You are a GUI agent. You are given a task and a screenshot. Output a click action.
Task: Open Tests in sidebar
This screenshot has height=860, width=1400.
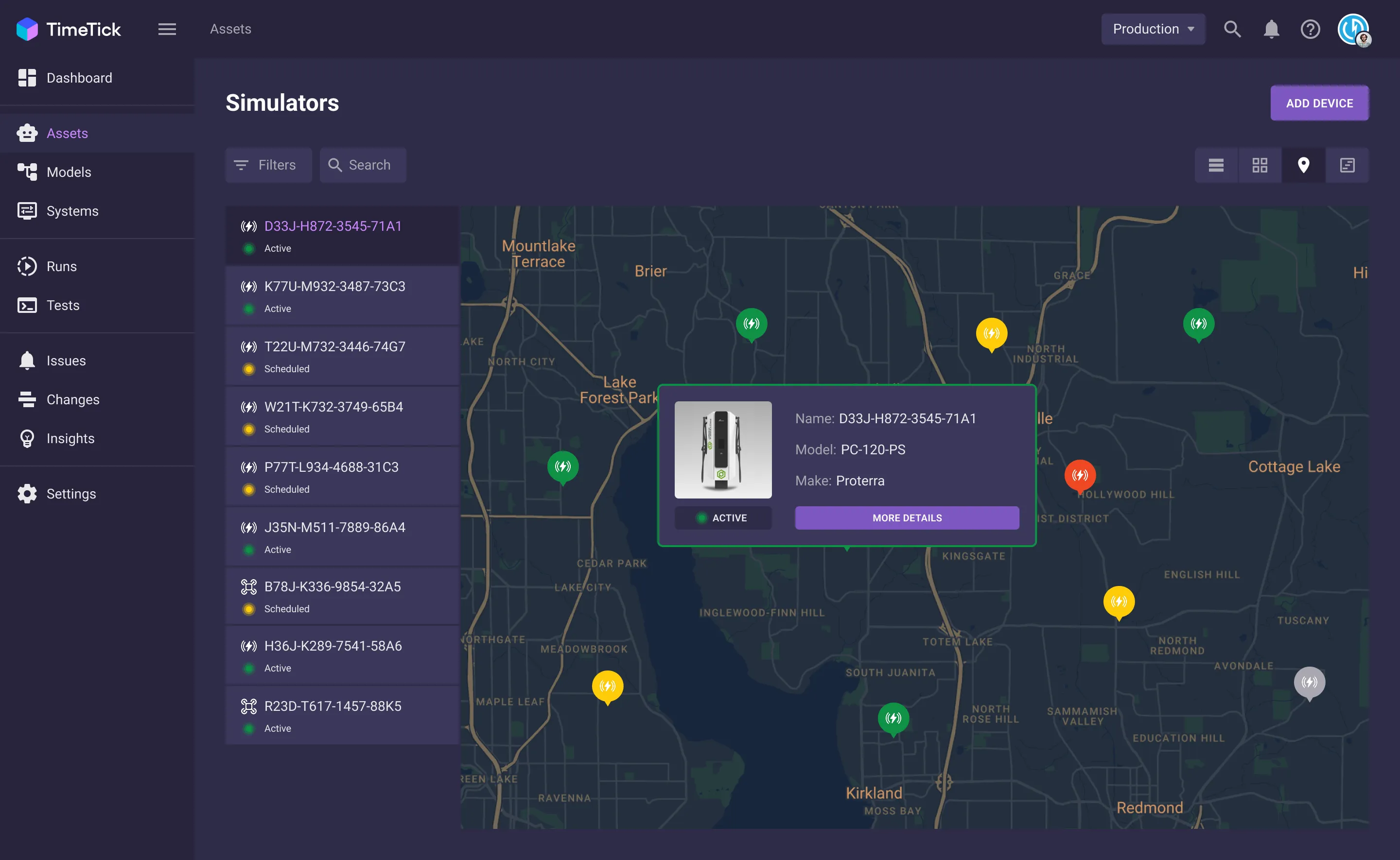pos(97,306)
